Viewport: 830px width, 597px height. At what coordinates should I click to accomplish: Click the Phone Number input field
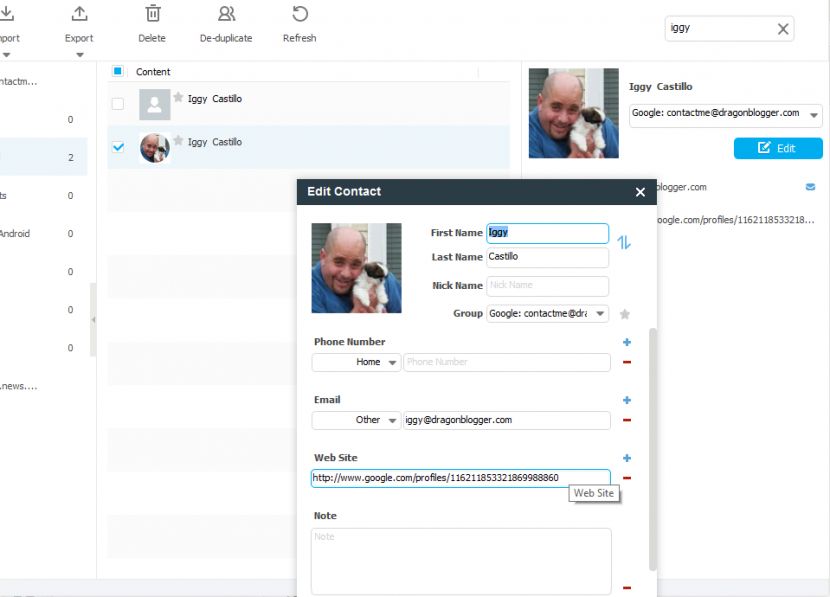(x=507, y=363)
